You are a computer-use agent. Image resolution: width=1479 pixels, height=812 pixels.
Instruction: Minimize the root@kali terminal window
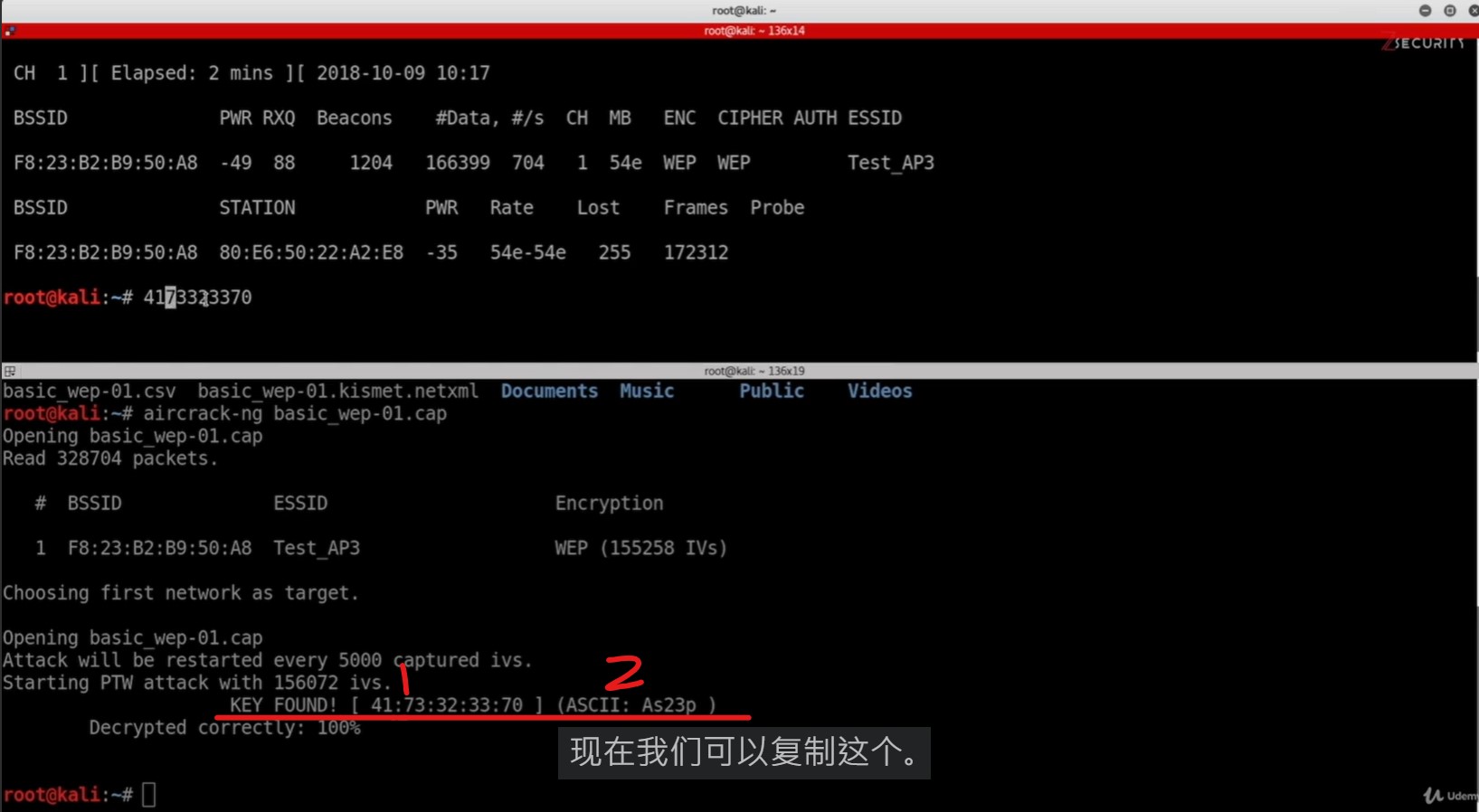click(1426, 10)
